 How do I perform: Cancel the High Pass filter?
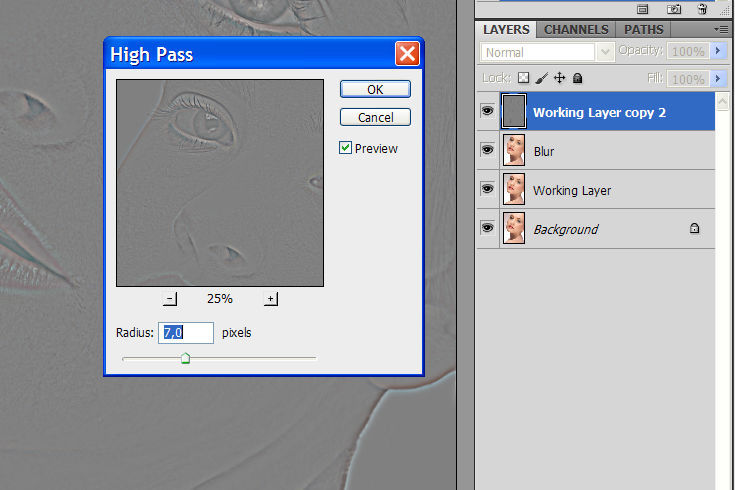point(375,117)
